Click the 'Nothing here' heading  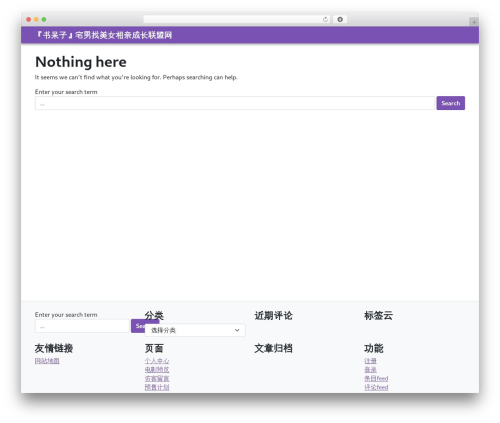(x=81, y=62)
